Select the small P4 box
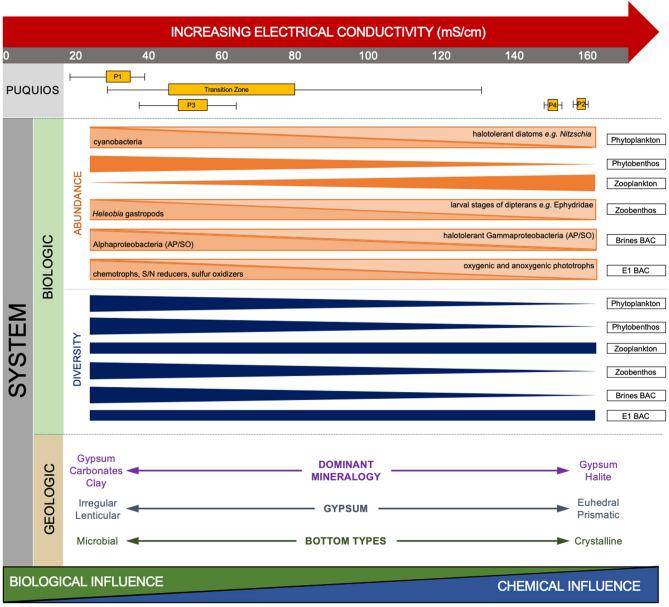 point(552,104)
